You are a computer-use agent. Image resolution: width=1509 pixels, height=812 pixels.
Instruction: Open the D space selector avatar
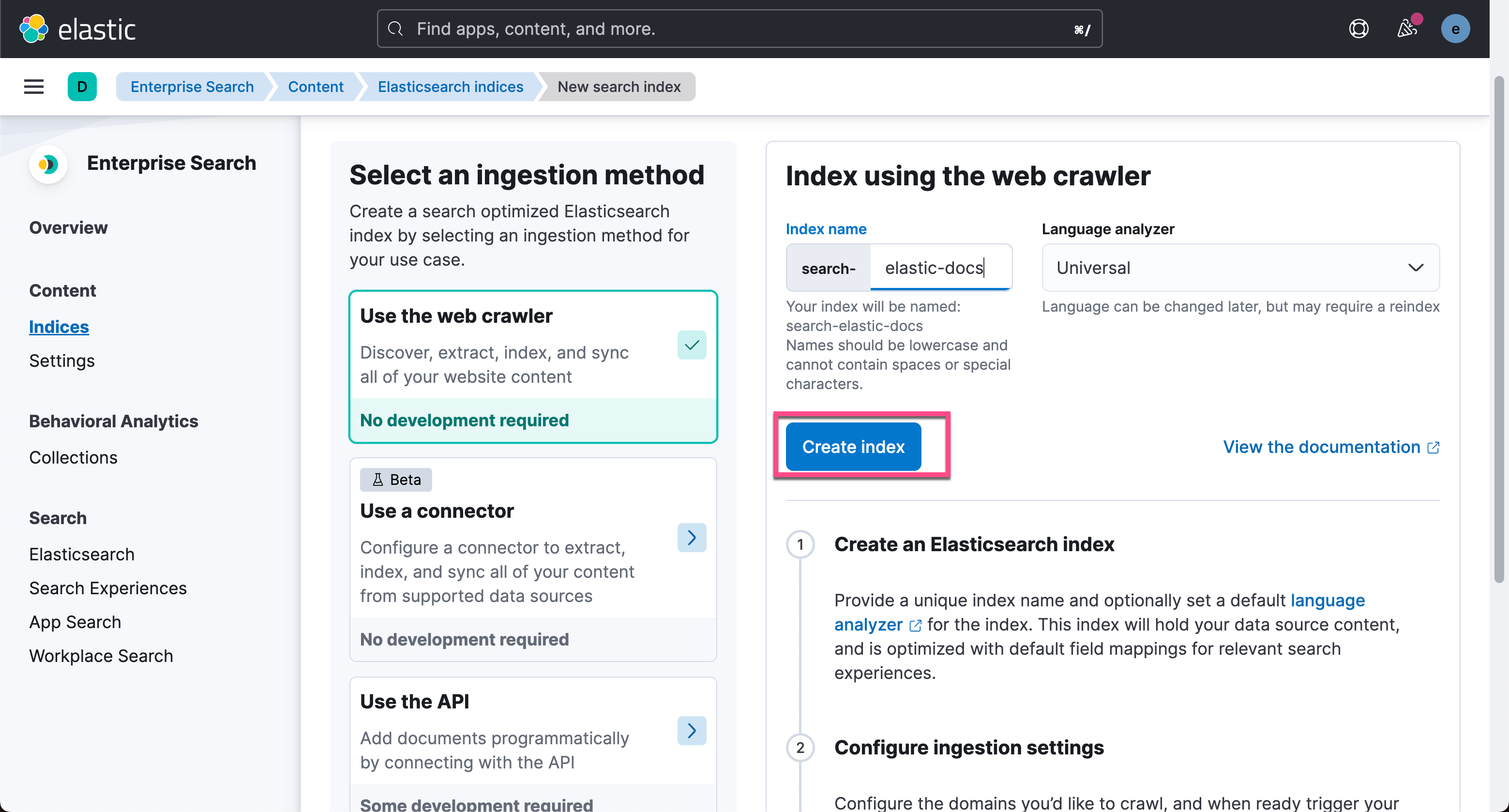pyautogui.click(x=82, y=87)
